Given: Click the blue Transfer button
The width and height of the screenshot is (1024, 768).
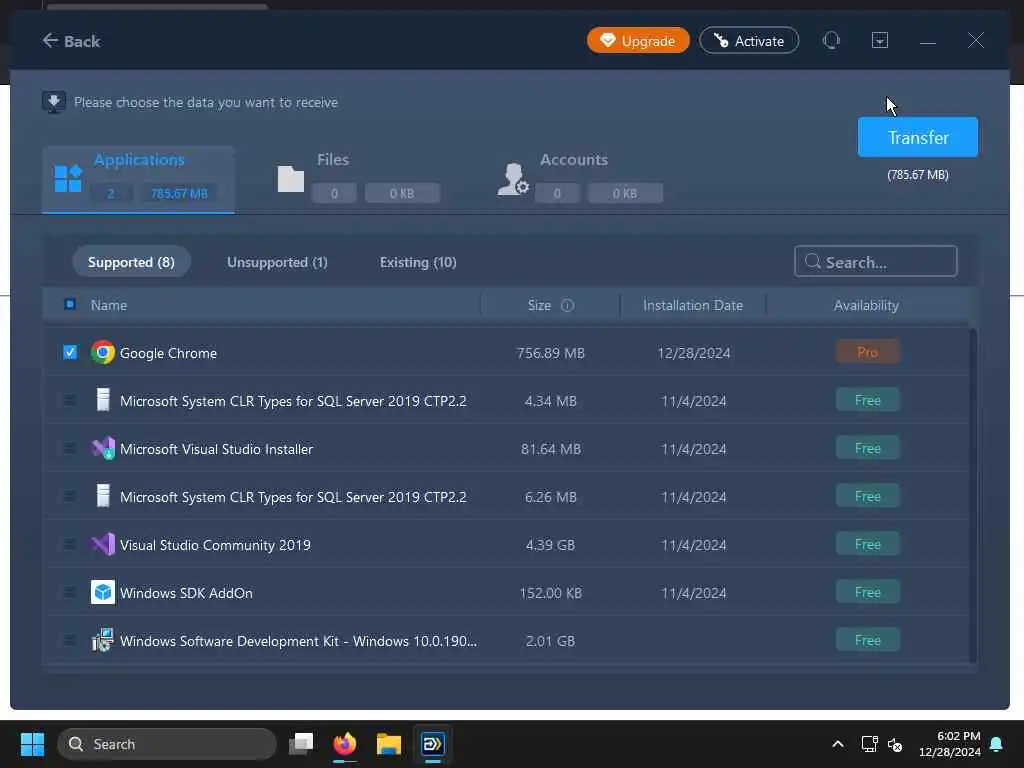Looking at the screenshot, I should click(918, 137).
